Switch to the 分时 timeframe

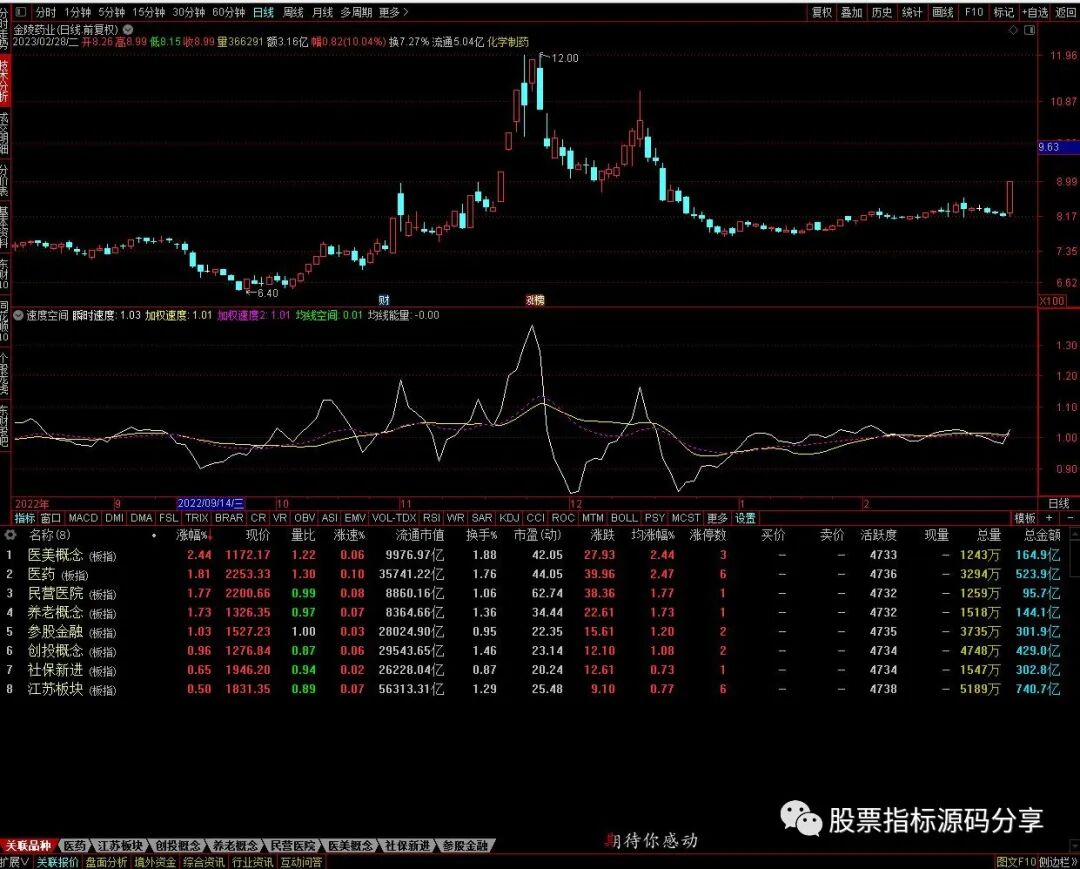(46, 12)
